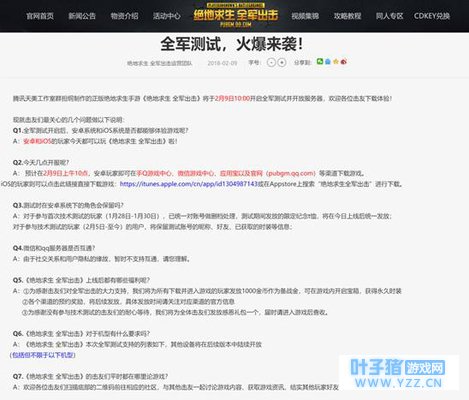This screenshot has width=469, height=400.
Task: Open the CDKEY兑换 nav item
Action: pos(432,16)
